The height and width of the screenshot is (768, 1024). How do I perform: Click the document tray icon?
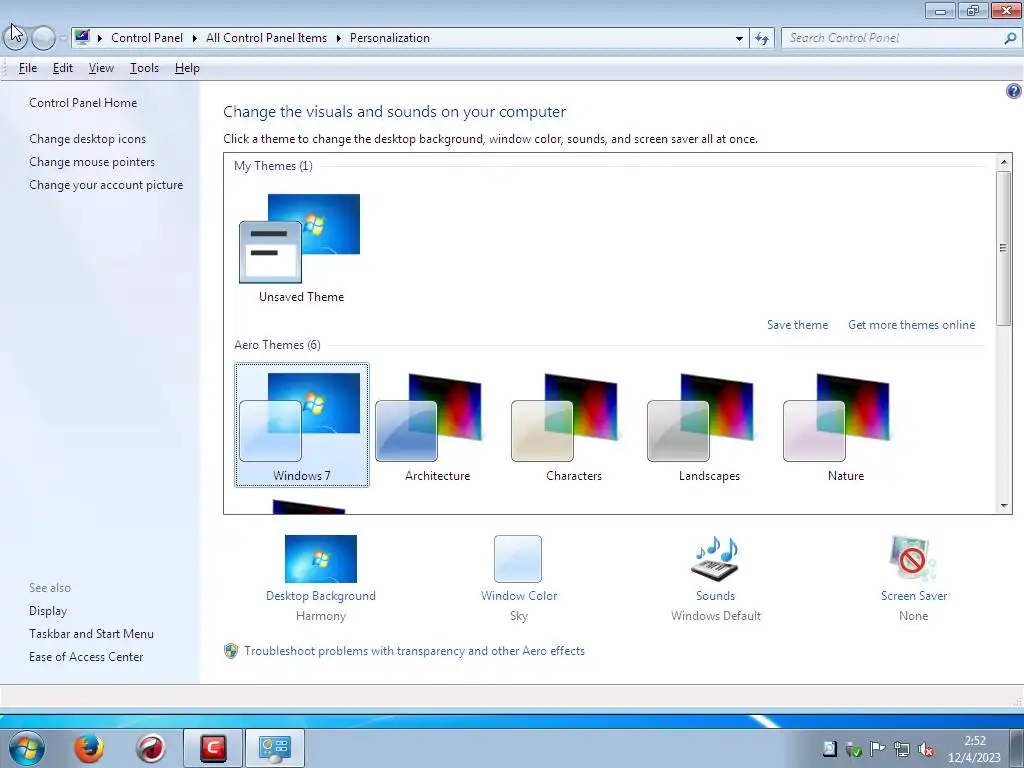[829, 748]
